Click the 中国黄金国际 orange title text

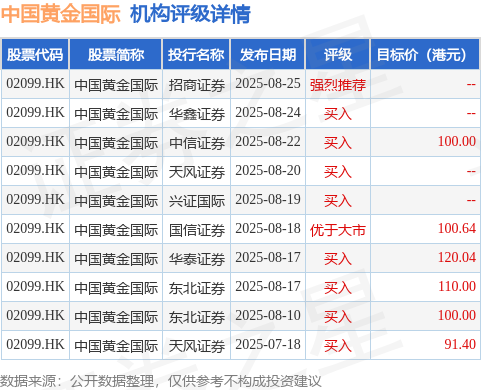coord(61,14)
